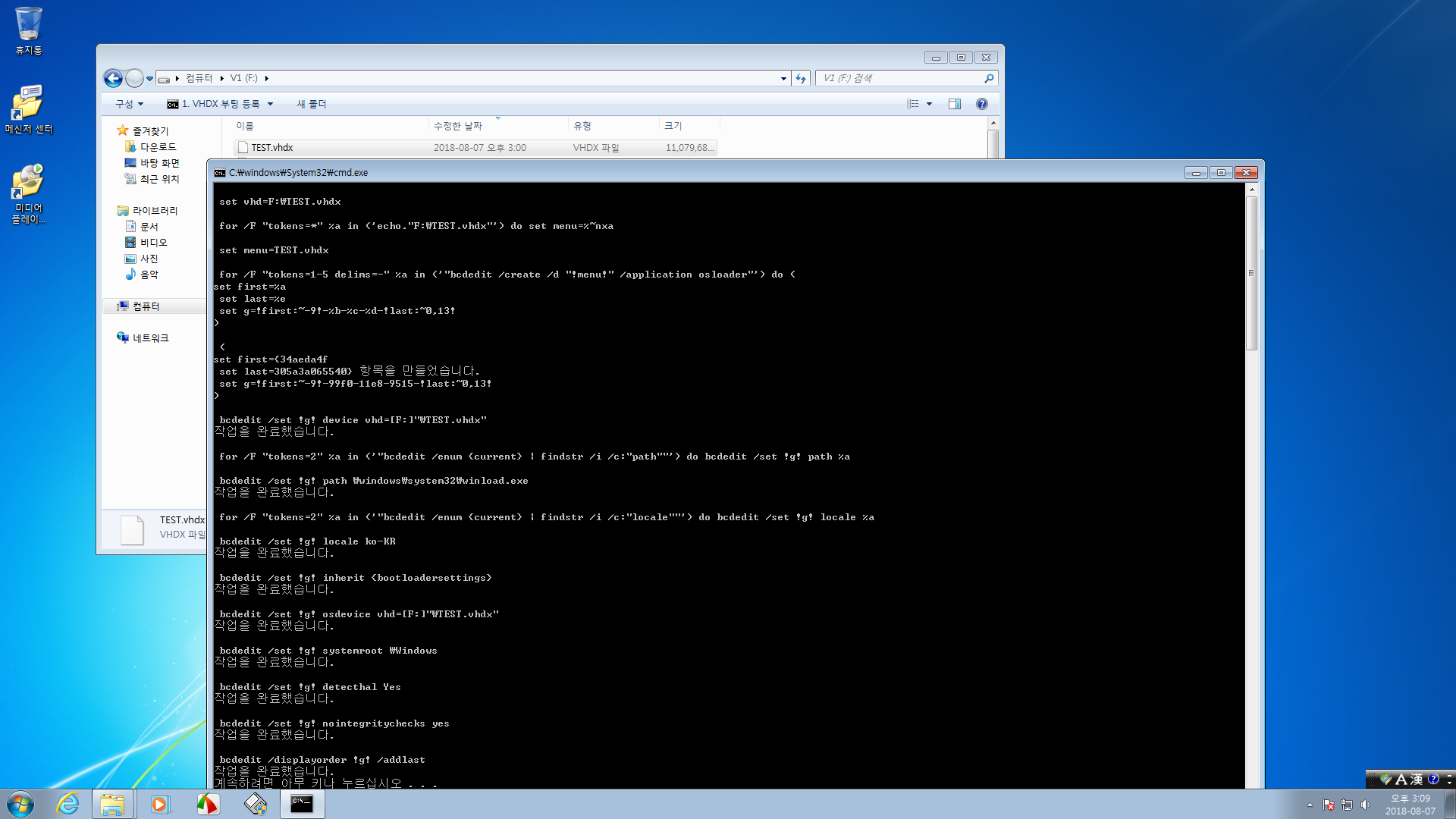
Task: Expand the VHDX 부팅 등록 dropdown arrow
Action: (270, 104)
